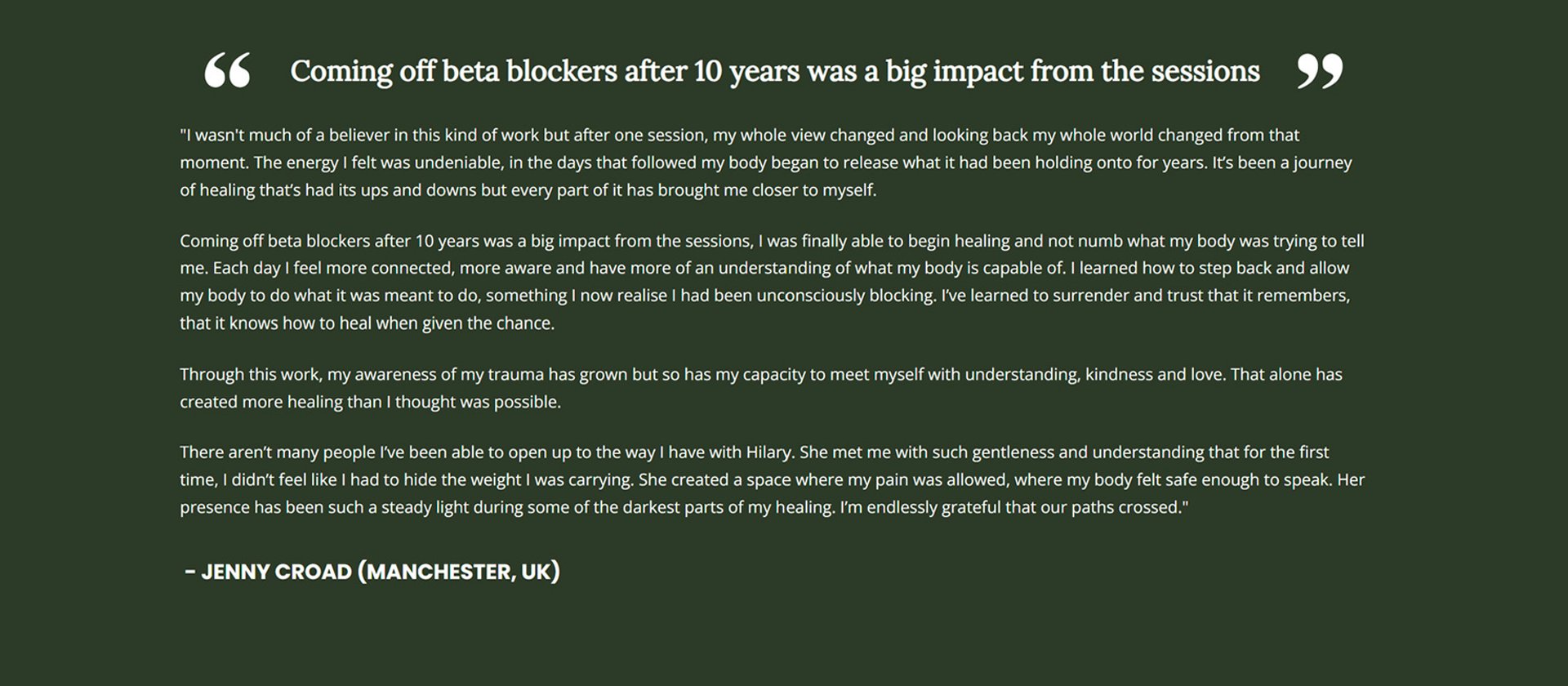The image size is (1568, 686).
Task: Click the line starting 'Through this work, my awareness'
Action: 761,375
